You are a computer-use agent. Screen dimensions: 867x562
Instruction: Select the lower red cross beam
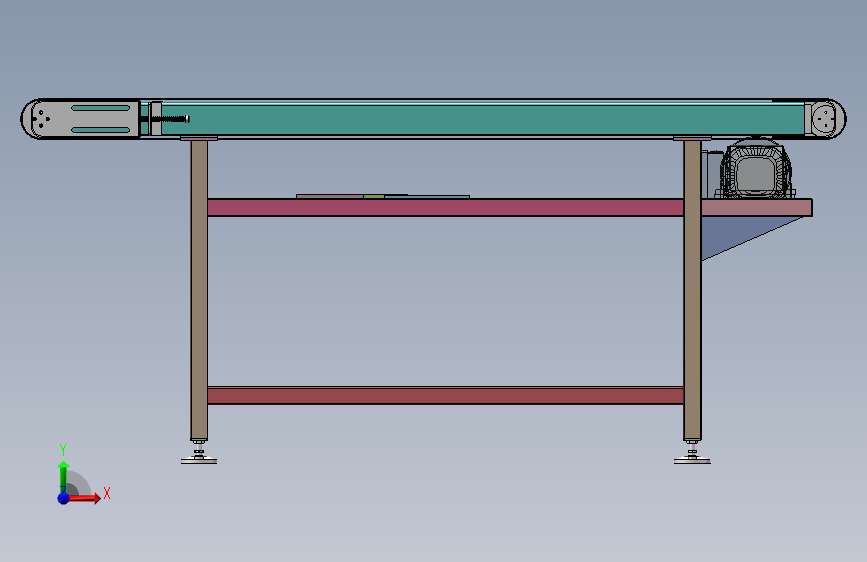pyautogui.click(x=446, y=396)
